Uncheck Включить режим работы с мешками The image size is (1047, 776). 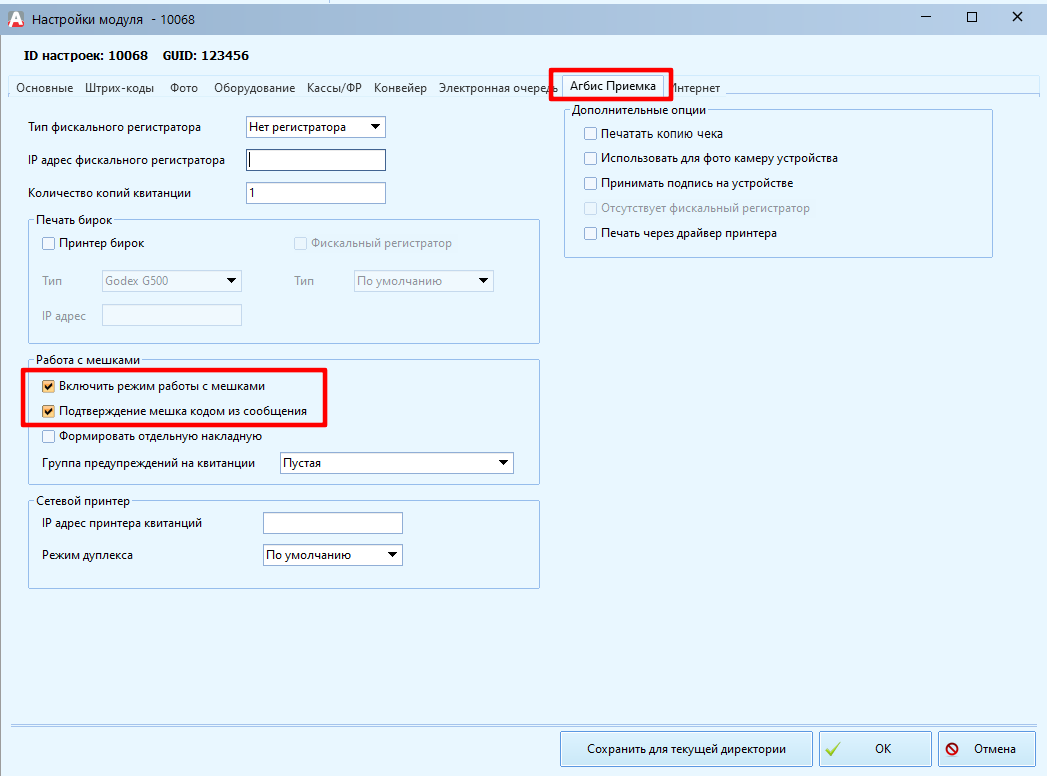click(x=48, y=387)
